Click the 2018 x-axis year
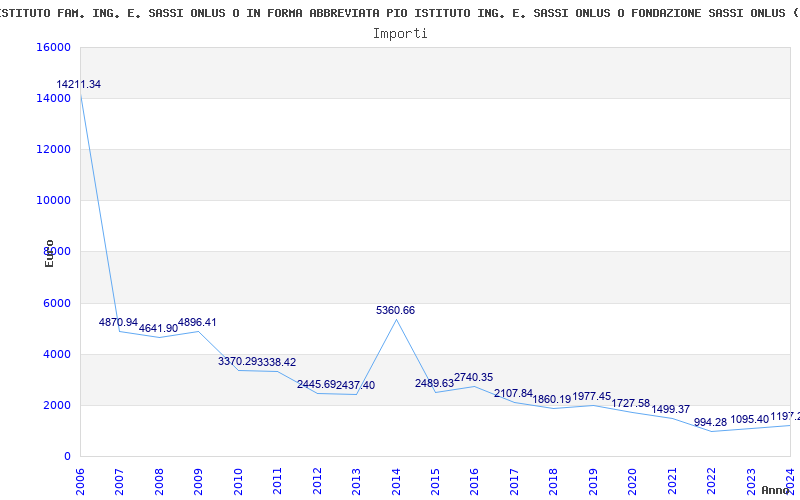The image size is (800, 500). pos(554,482)
